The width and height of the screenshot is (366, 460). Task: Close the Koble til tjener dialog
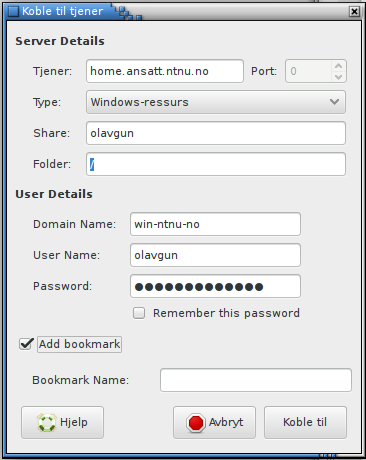click(x=354, y=12)
